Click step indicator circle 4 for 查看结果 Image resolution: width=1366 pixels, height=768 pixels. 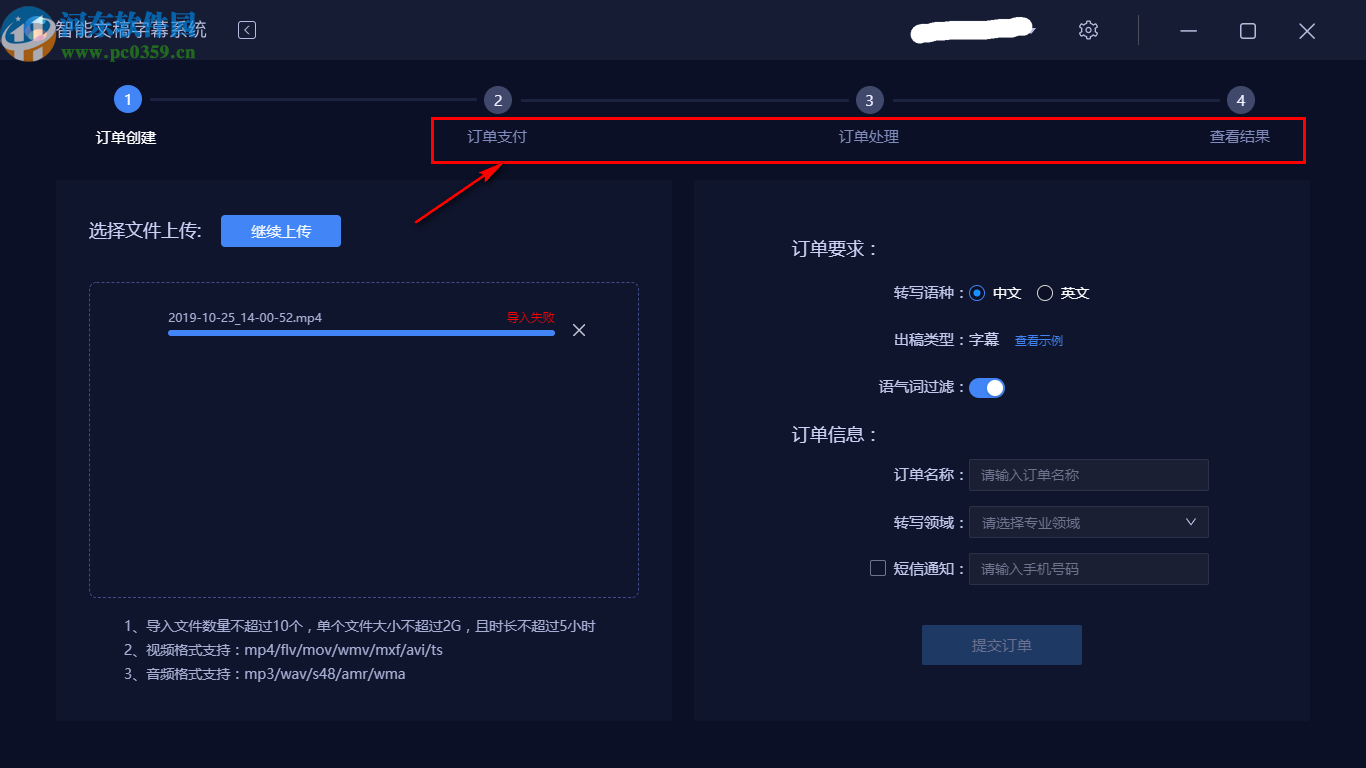point(1240,99)
